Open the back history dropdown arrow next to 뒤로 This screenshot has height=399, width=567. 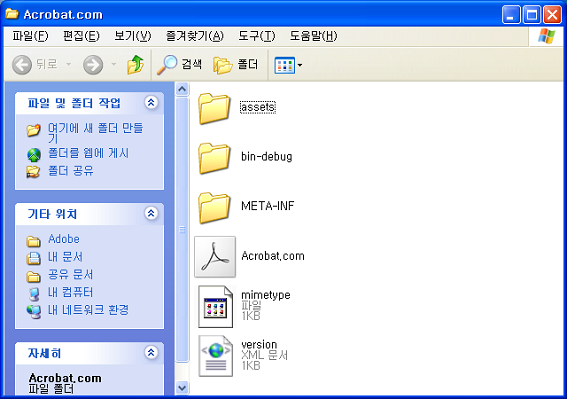68,65
